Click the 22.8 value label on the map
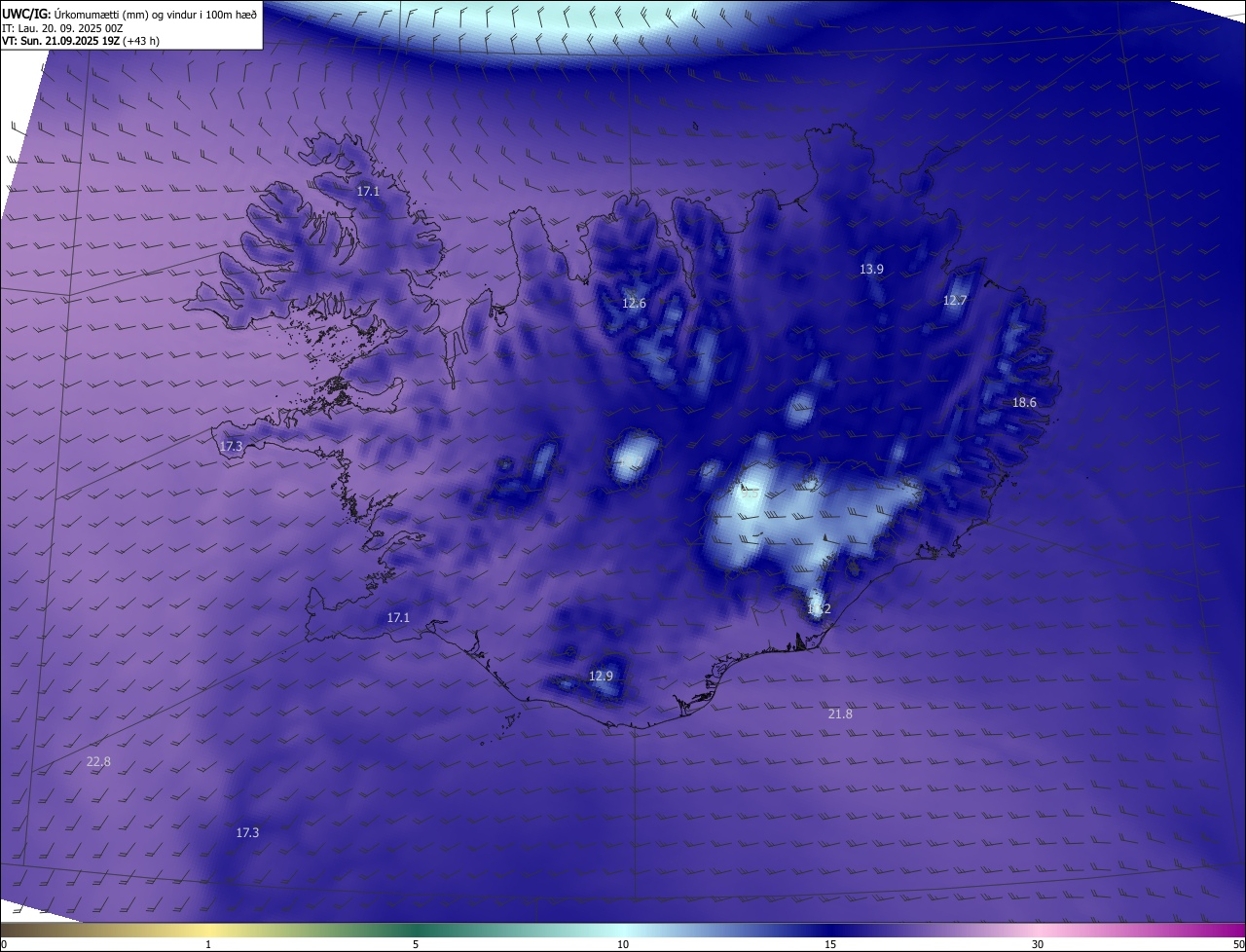The width and height of the screenshot is (1246, 952). point(98,762)
